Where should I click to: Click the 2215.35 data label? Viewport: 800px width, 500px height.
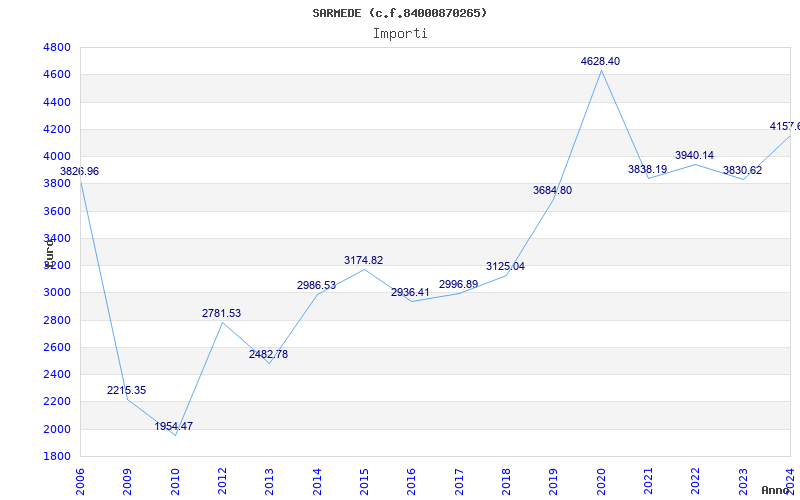pyautogui.click(x=127, y=390)
